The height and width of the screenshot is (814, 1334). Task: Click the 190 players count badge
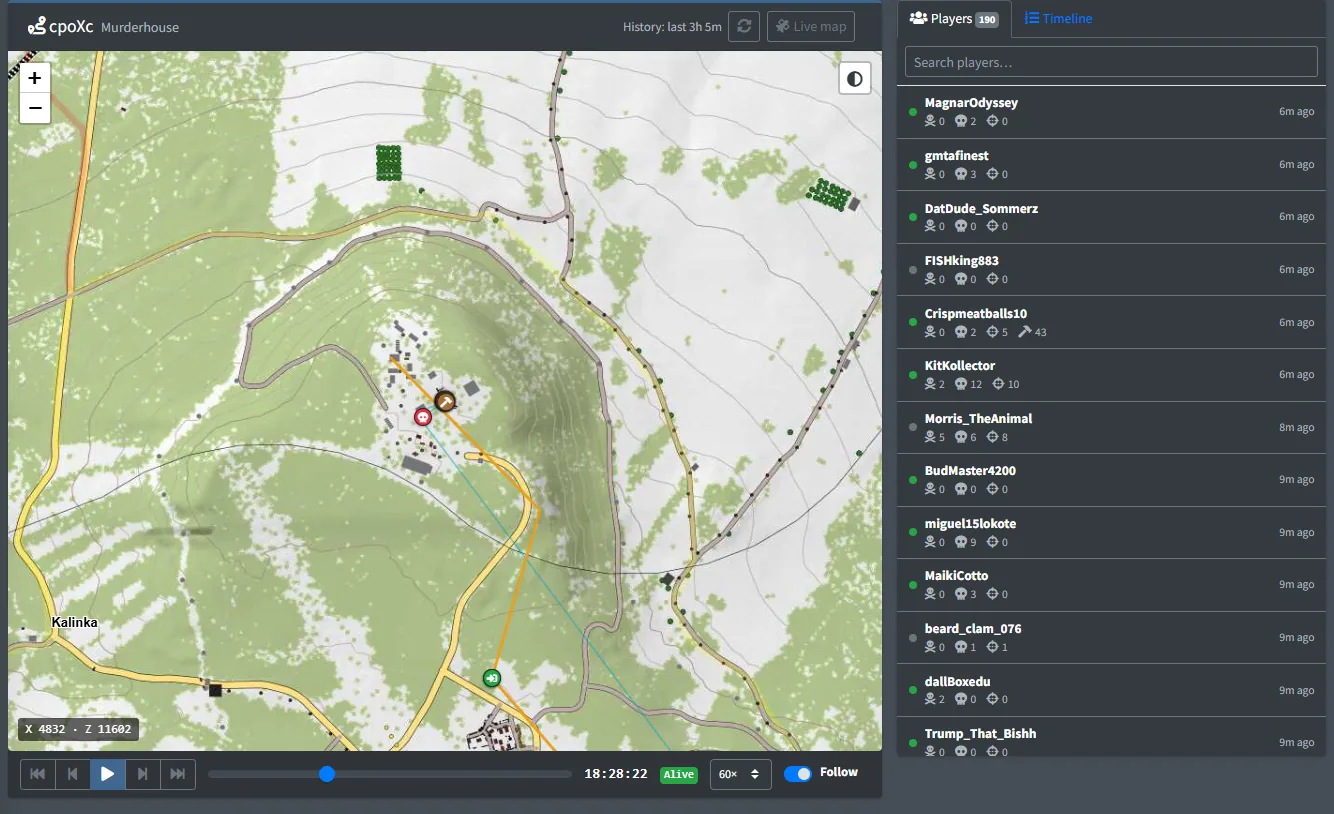pyautogui.click(x=987, y=20)
